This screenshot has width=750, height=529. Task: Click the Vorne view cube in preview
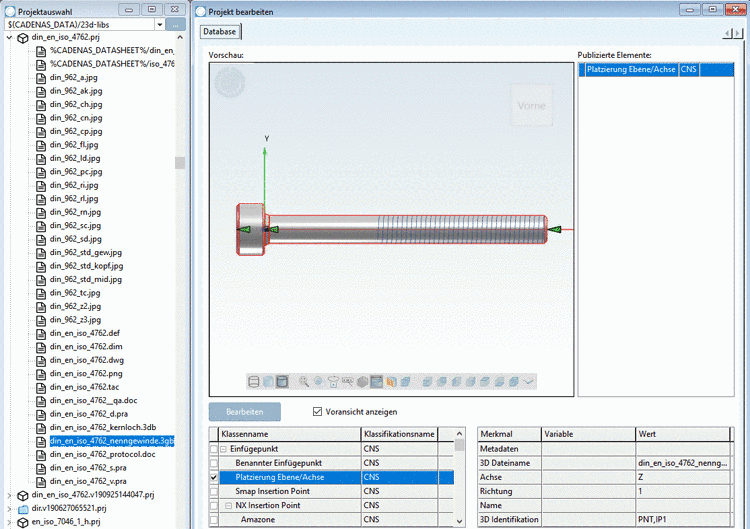(531, 106)
